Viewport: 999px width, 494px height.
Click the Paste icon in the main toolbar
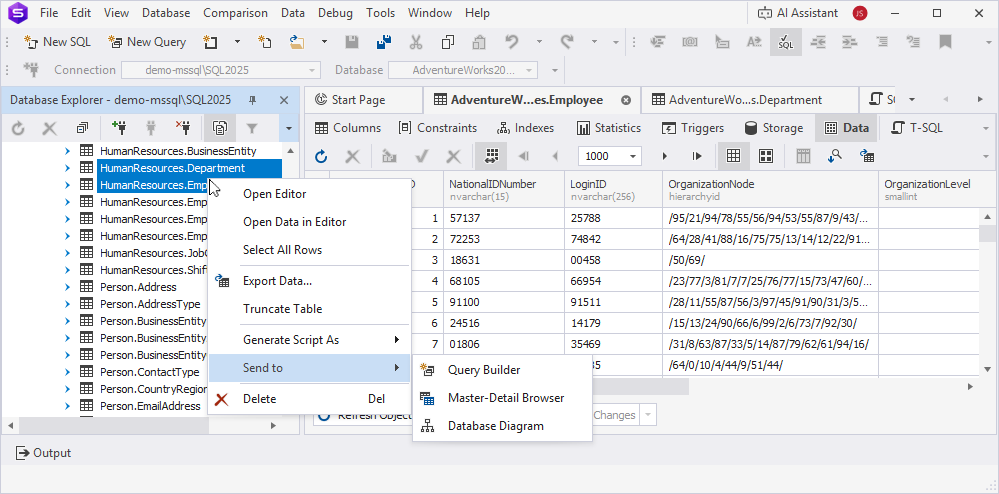(479, 42)
